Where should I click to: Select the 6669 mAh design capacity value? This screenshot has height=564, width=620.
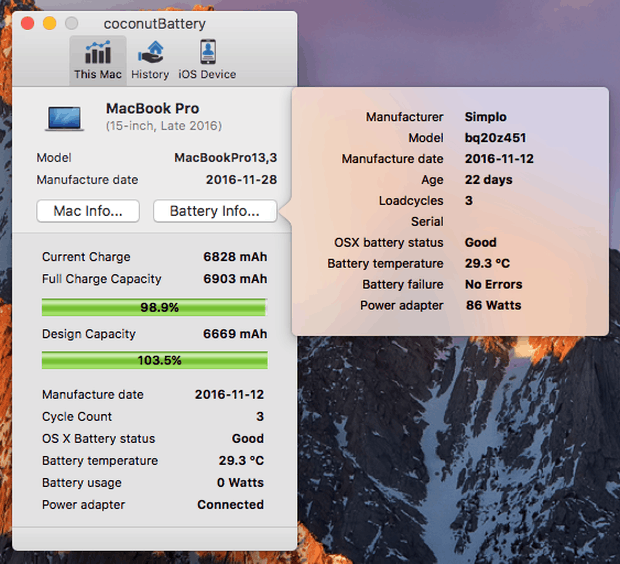pyautogui.click(x=235, y=334)
